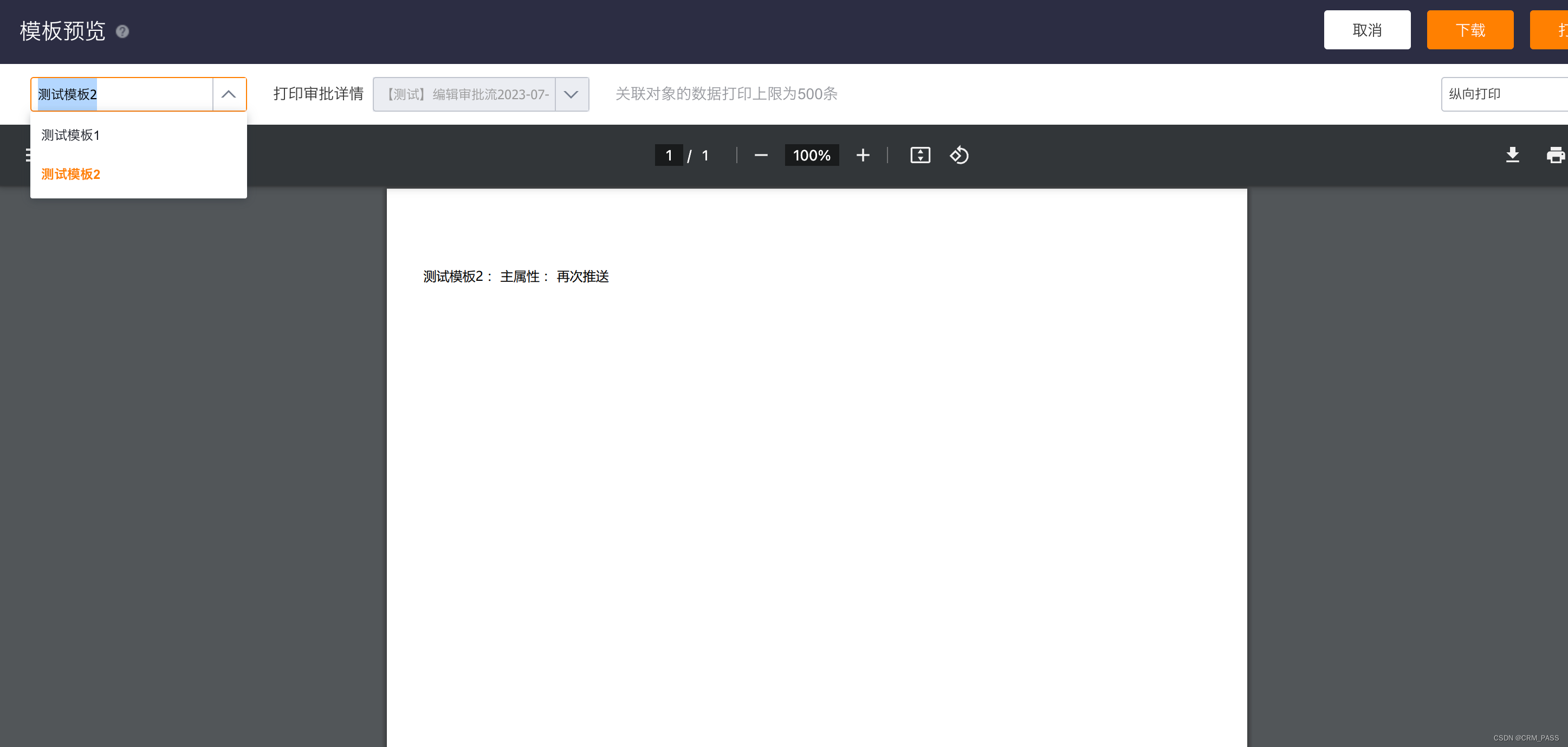
Task: Click the help question mark icon
Action: coord(122,31)
